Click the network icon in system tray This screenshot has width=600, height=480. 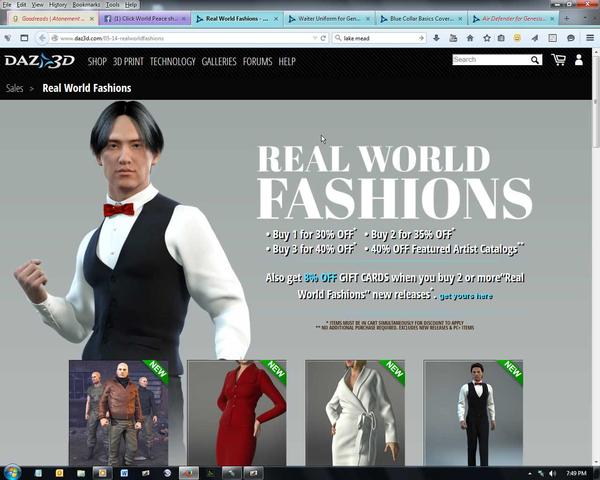[541, 473]
